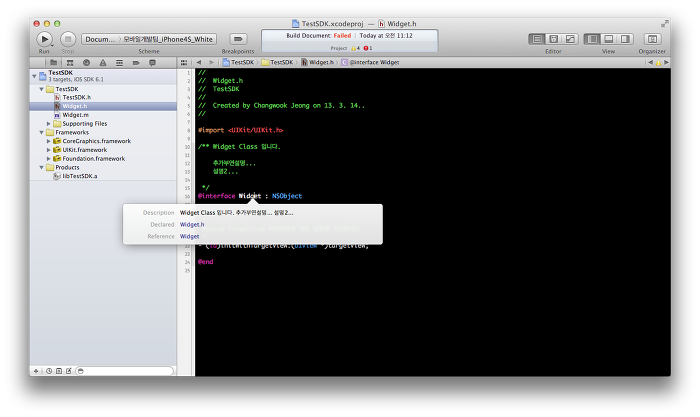This screenshot has width=700, height=417.
Task: Collapse the TestSDK project root
Action: (x=34, y=76)
